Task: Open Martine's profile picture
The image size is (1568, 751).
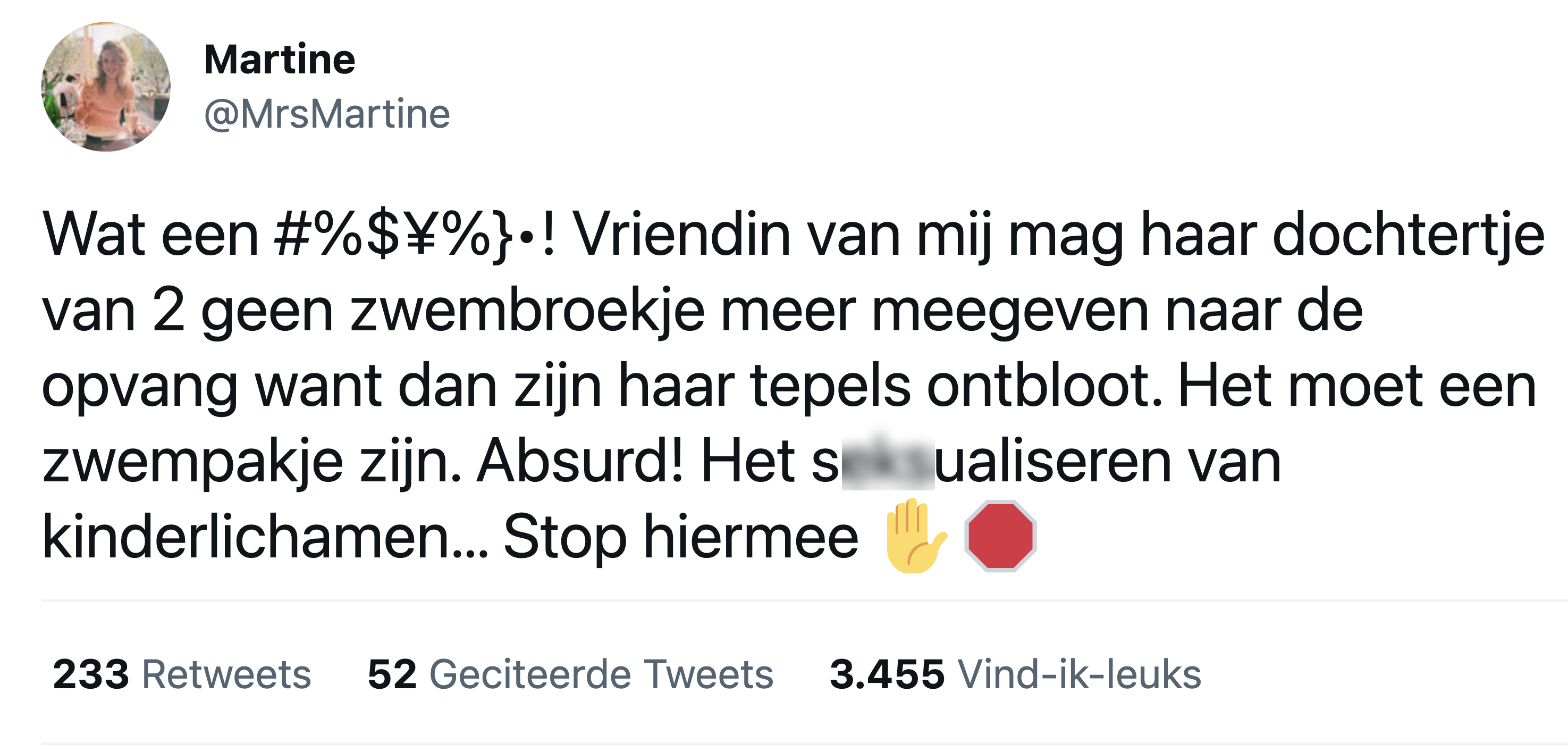Action: pos(106,87)
